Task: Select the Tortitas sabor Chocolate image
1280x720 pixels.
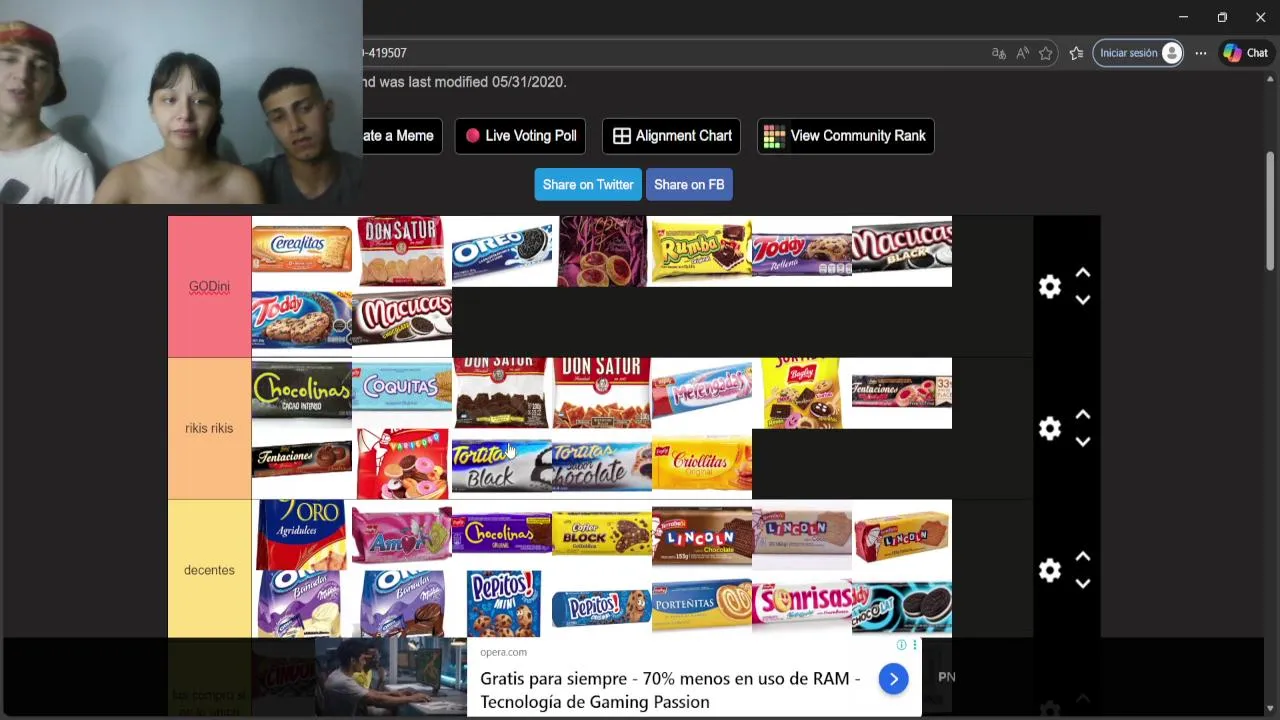Action: click(x=602, y=464)
